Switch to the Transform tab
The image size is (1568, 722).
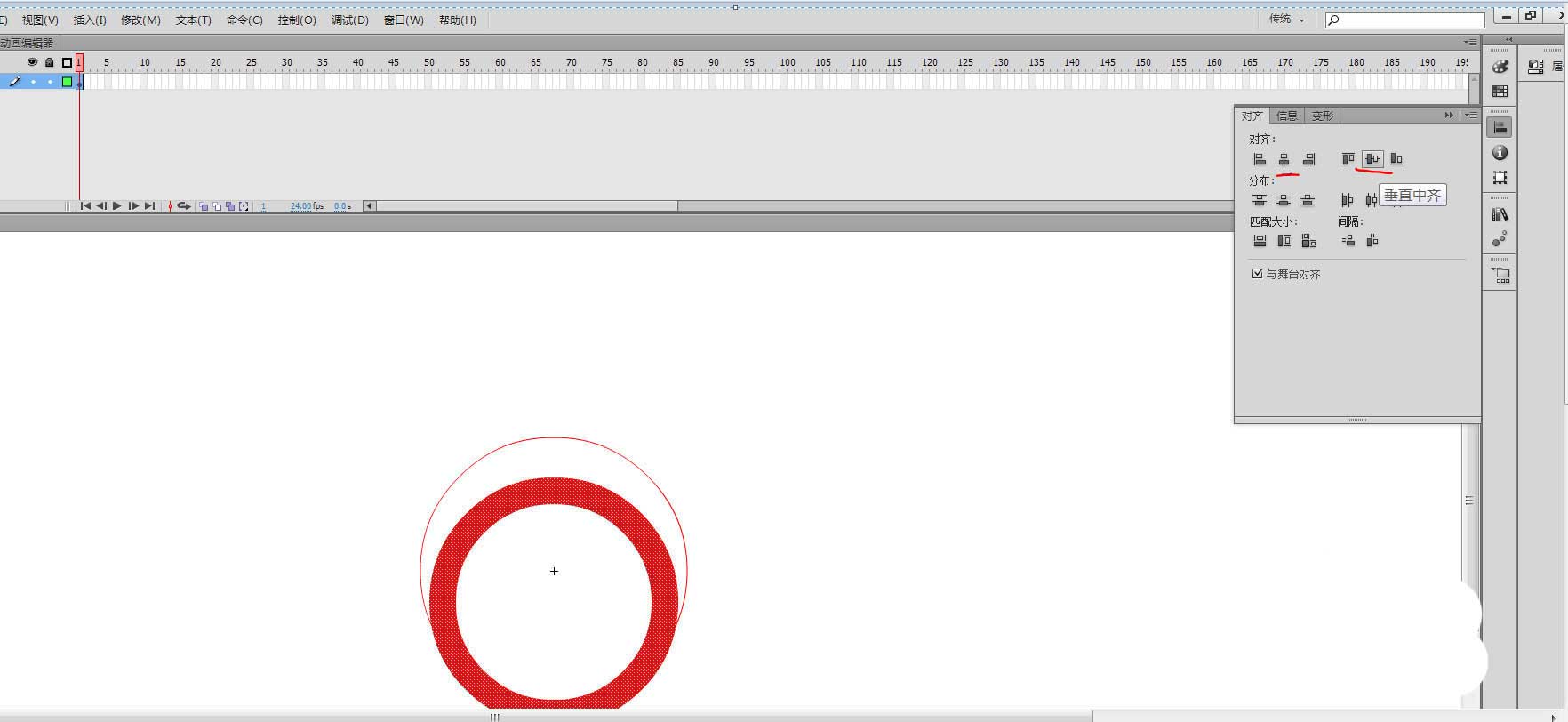click(x=1322, y=116)
